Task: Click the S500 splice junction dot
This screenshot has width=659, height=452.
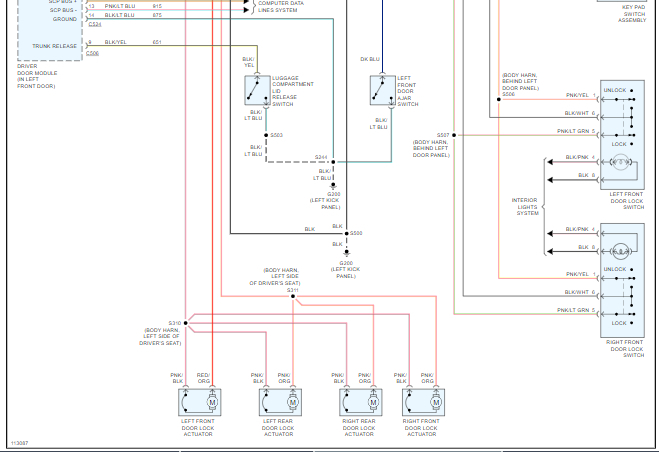Action: (x=347, y=233)
